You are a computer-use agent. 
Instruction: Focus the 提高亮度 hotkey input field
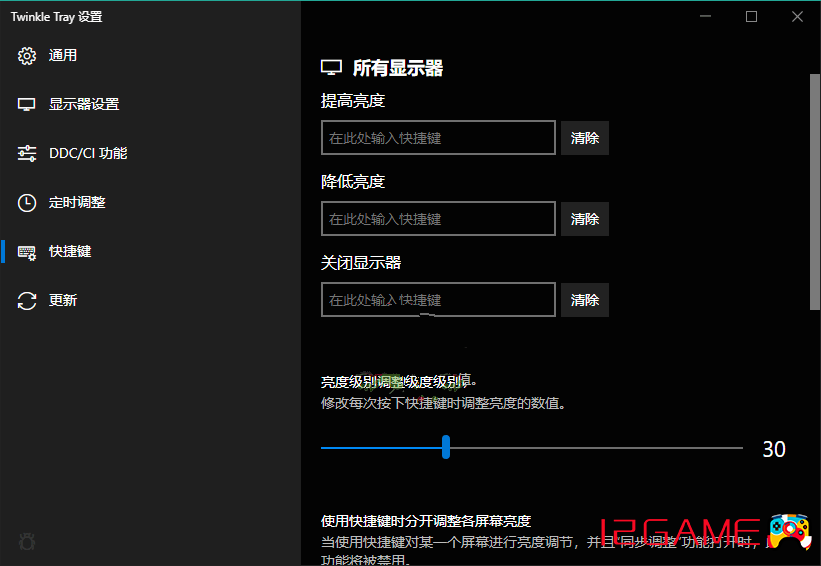click(x=438, y=138)
